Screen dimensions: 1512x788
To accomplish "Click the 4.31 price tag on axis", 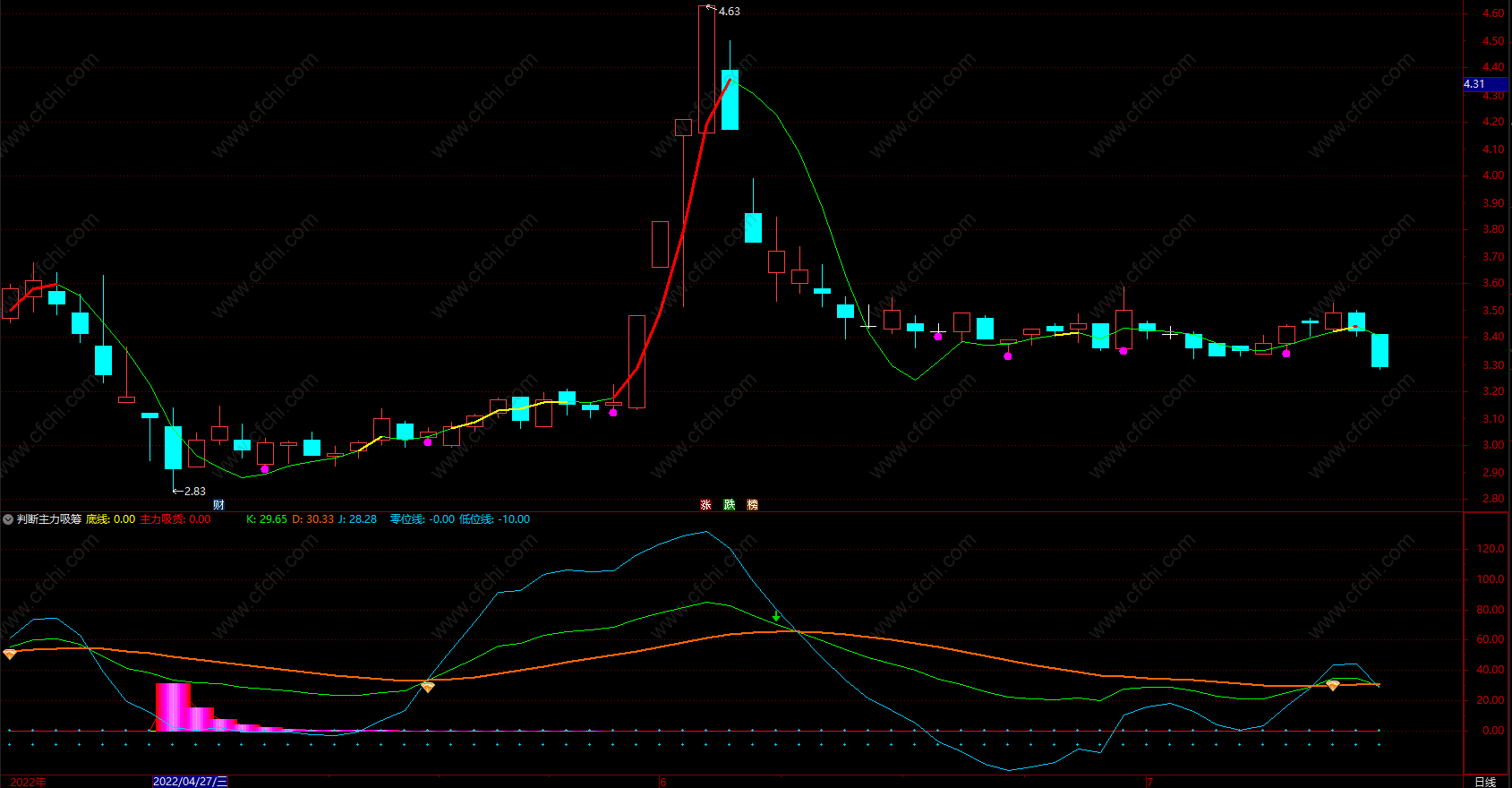I will click(1486, 84).
